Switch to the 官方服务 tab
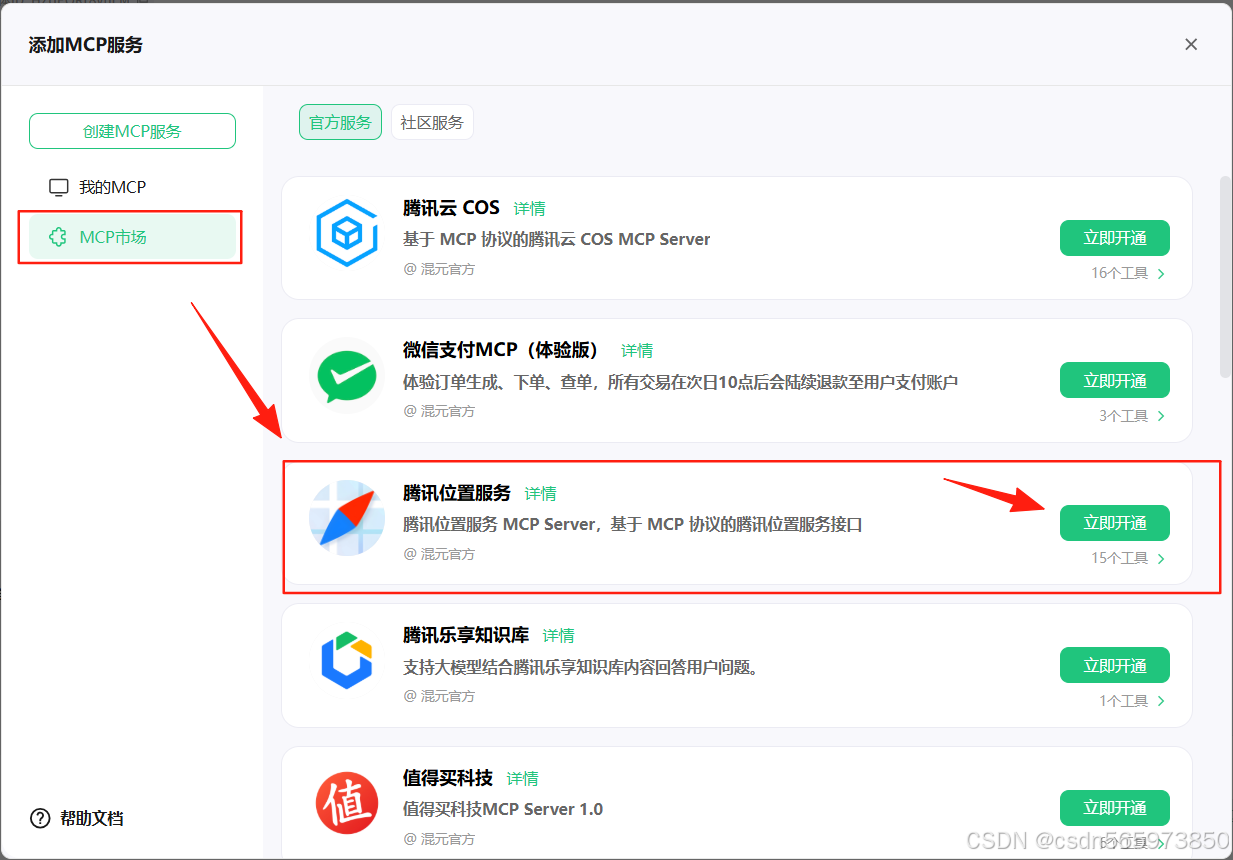 (x=340, y=122)
